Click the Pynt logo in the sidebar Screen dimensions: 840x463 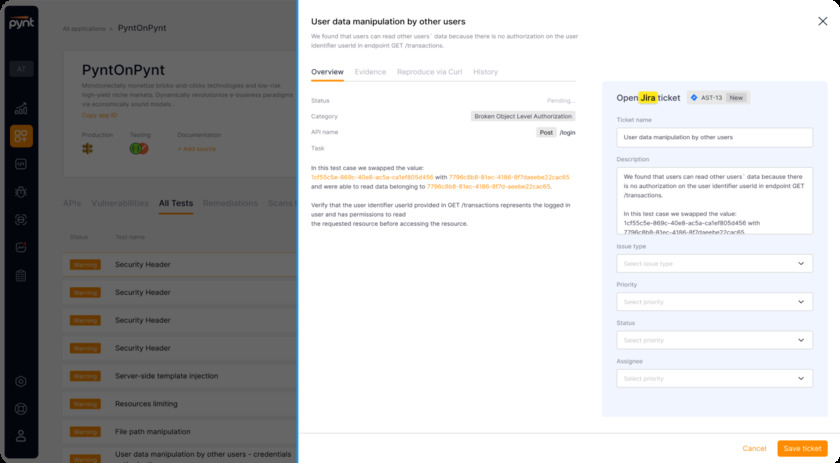(21, 20)
